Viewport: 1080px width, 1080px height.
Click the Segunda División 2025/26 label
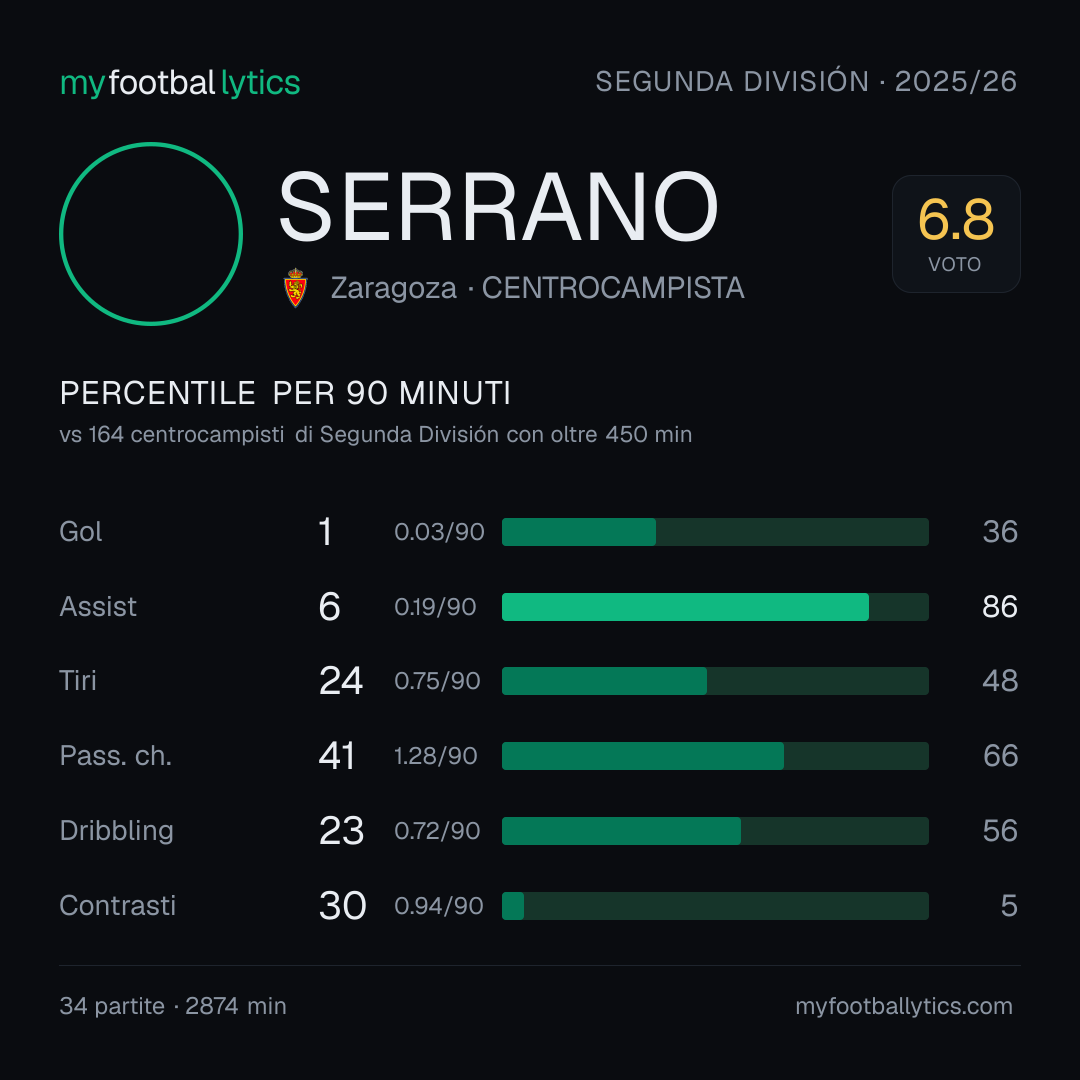[x=806, y=81]
